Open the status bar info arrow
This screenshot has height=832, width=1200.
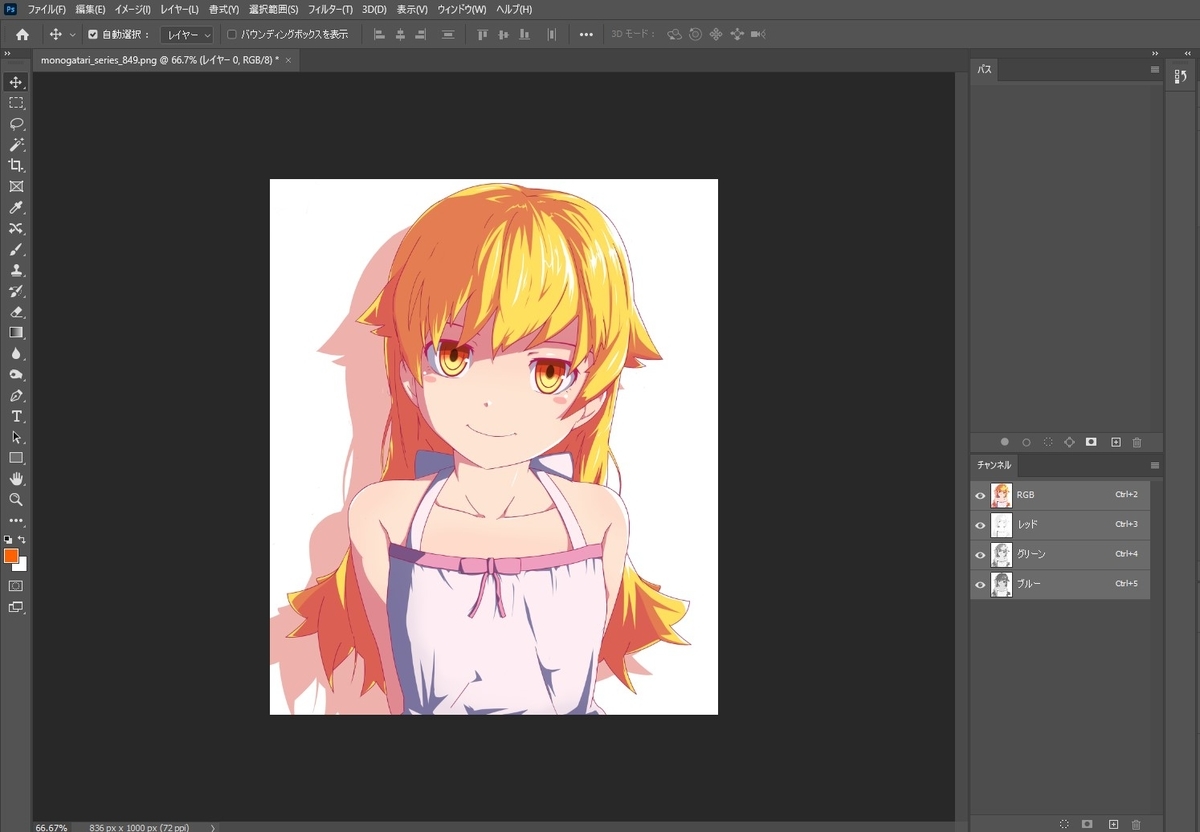(x=213, y=827)
